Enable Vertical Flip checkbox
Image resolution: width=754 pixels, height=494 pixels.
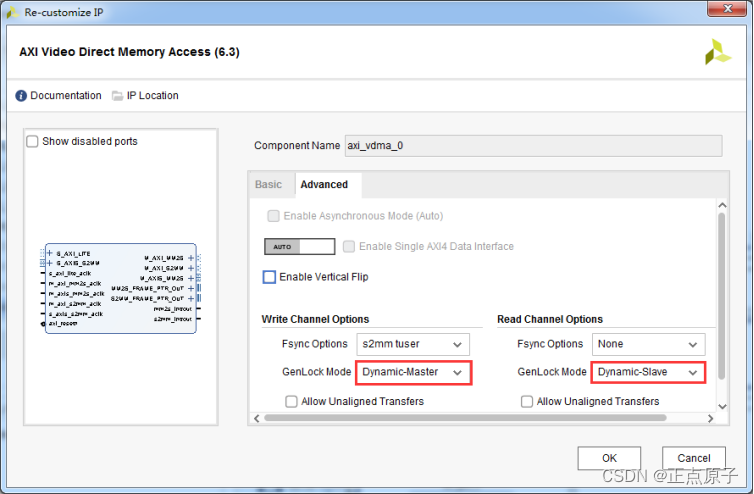(x=269, y=277)
